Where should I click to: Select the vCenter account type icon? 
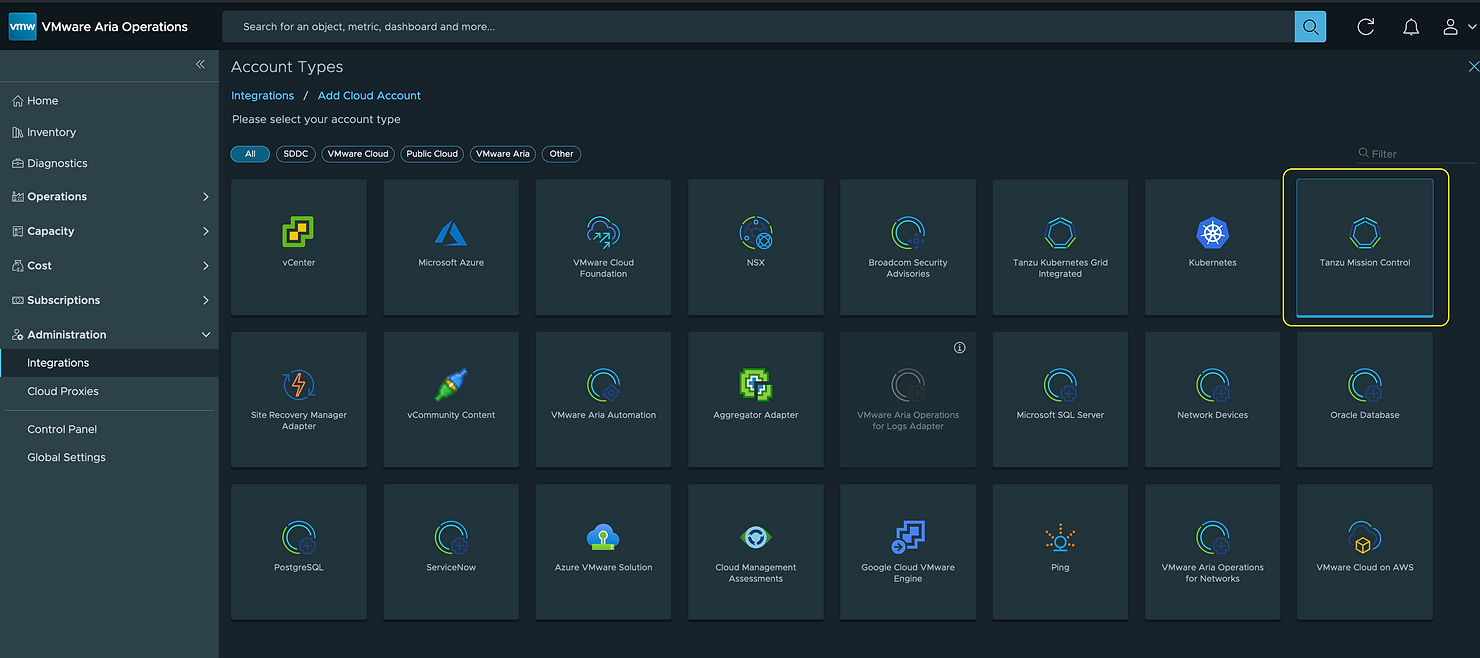pyautogui.click(x=298, y=233)
